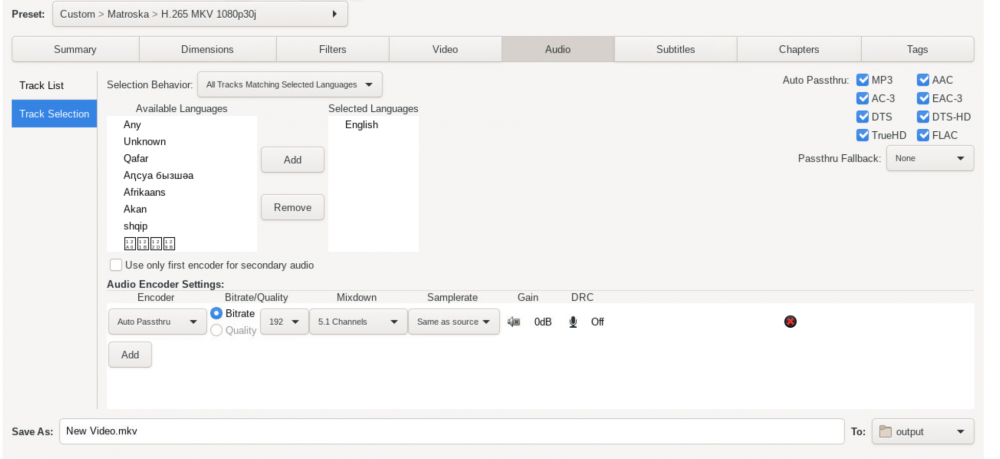Toggle TrueHD auto passthru checkbox

[x=862, y=135]
